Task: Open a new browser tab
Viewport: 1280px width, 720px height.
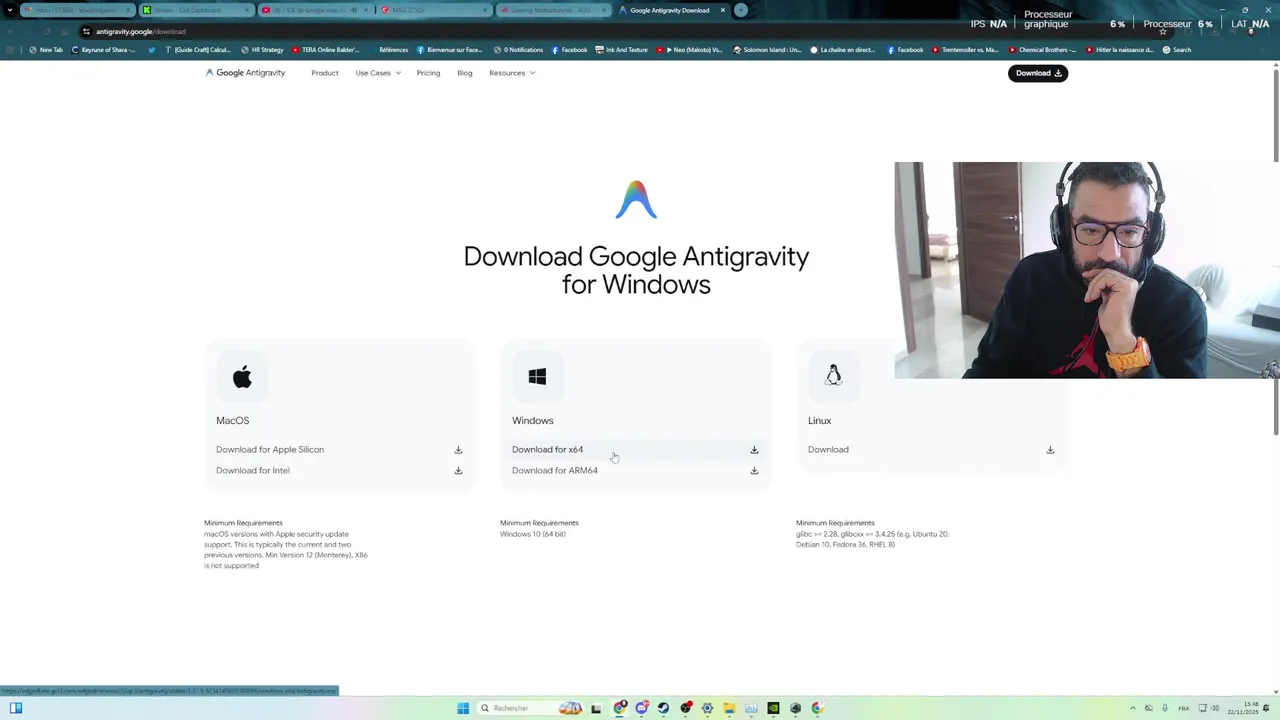Action: pos(741,10)
